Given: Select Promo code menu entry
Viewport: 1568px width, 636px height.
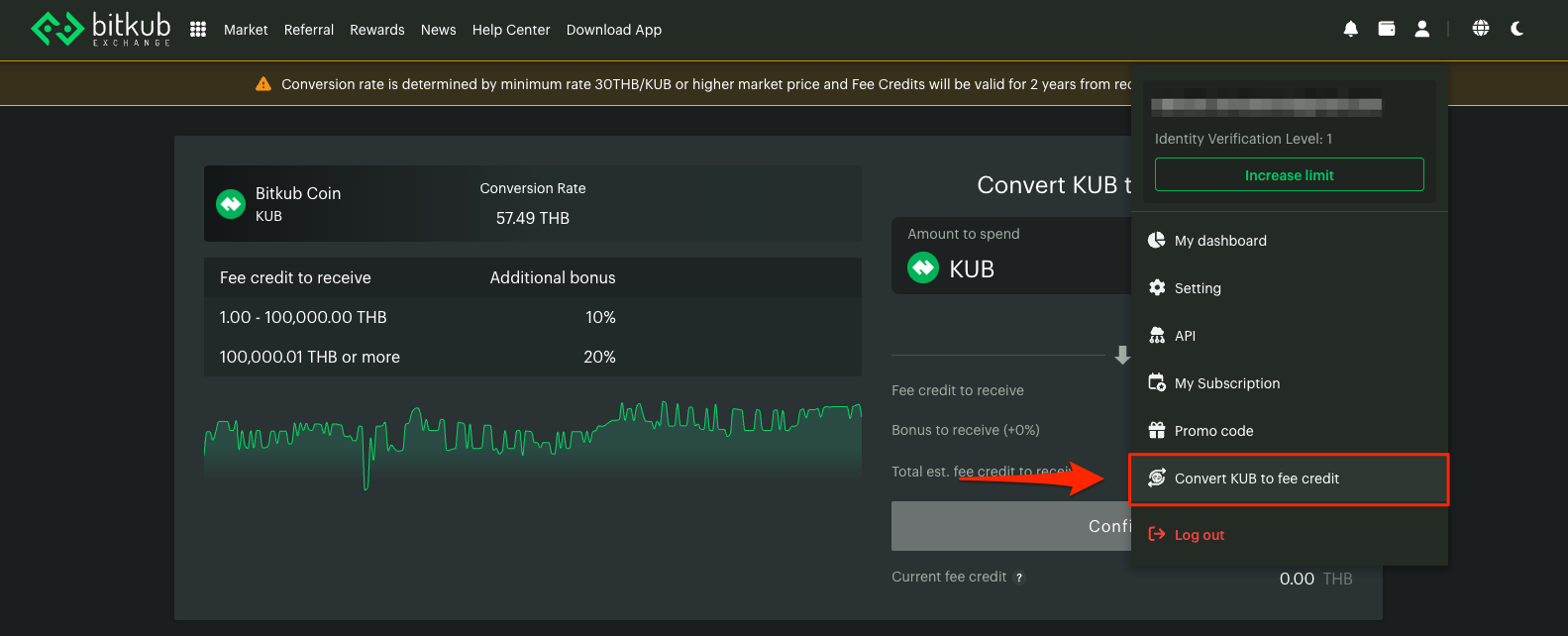Looking at the screenshot, I should point(1289,430).
